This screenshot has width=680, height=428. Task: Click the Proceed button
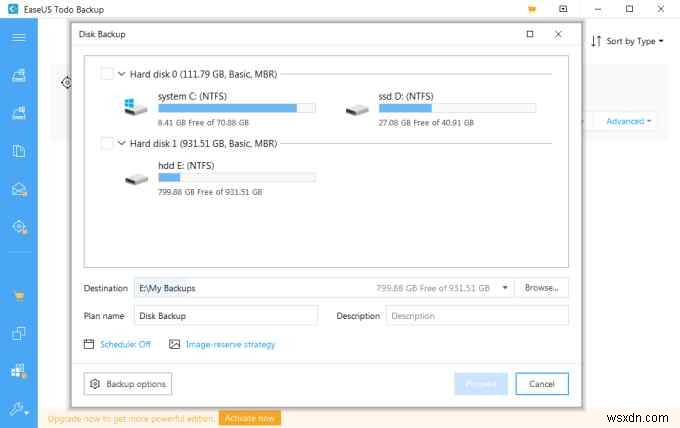pos(481,384)
